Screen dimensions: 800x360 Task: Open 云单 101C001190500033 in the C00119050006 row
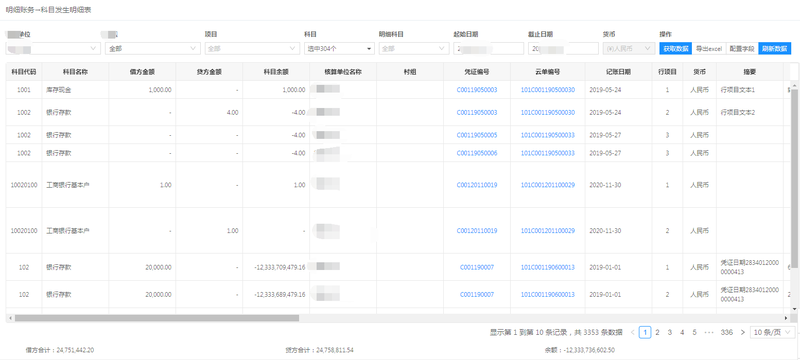click(x=547, y=153)
